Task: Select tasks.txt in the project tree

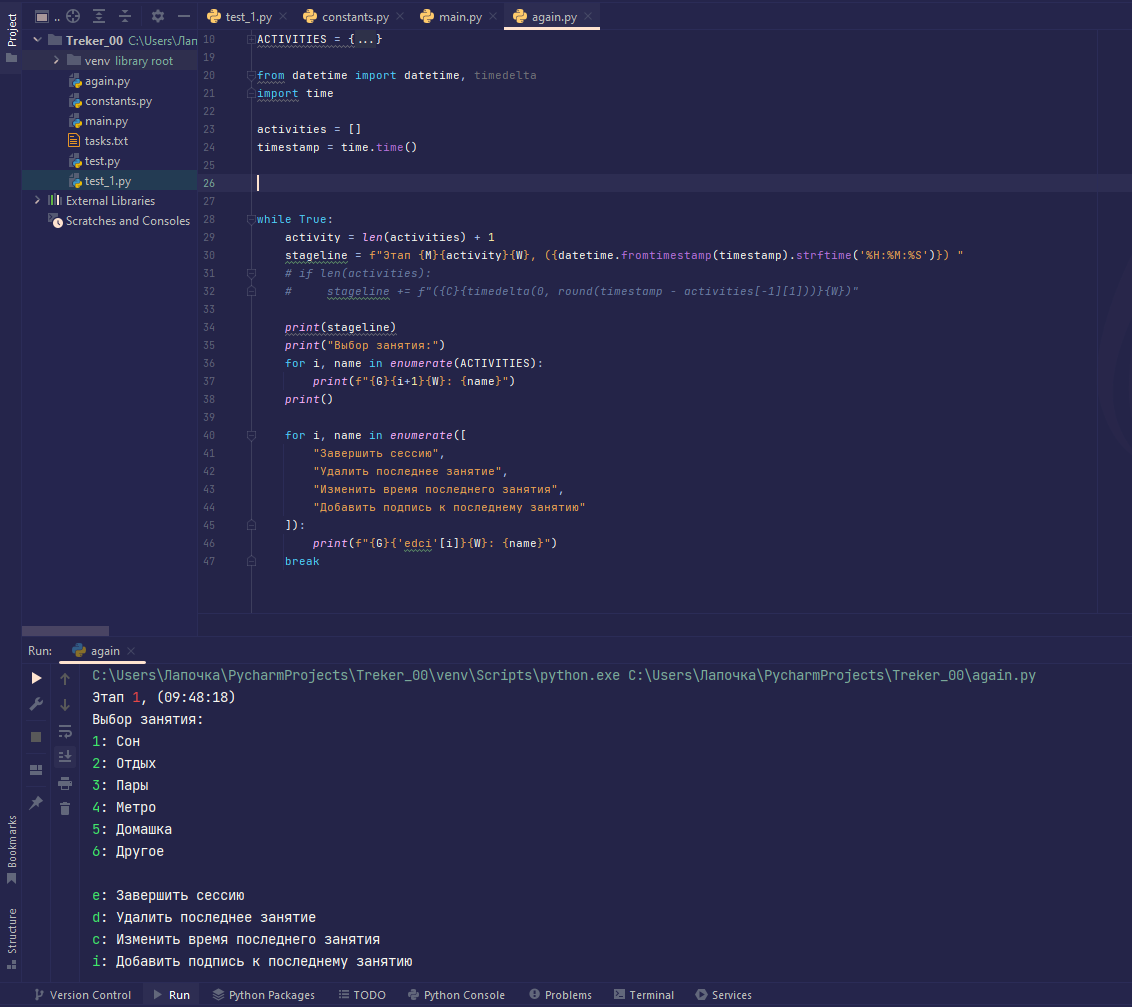Action: [106, 141]
